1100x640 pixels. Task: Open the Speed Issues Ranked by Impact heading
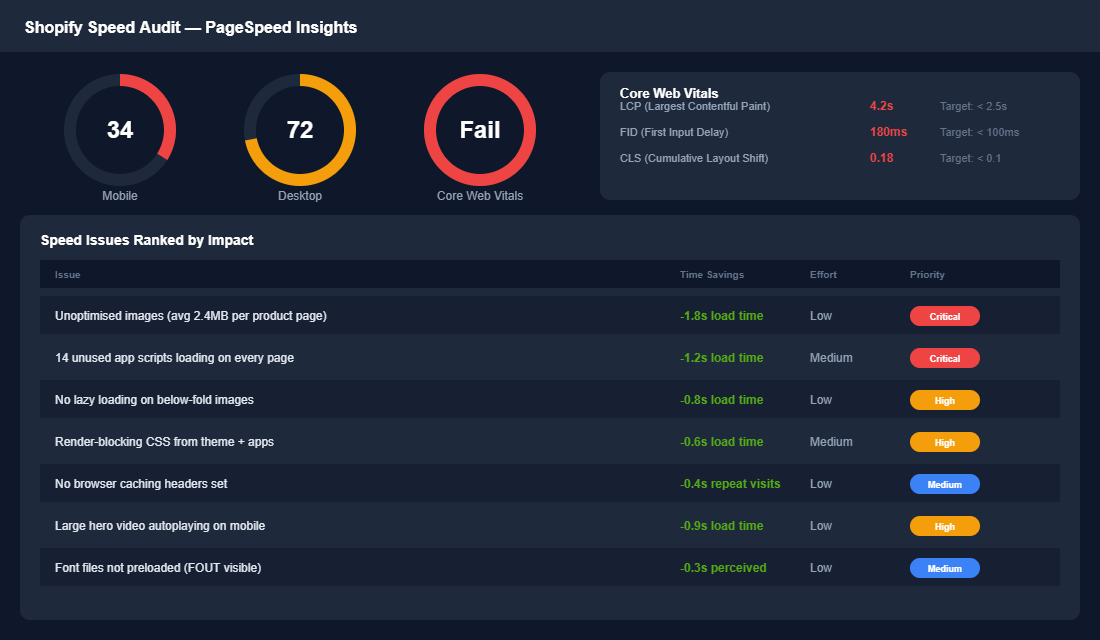(146, 240)
